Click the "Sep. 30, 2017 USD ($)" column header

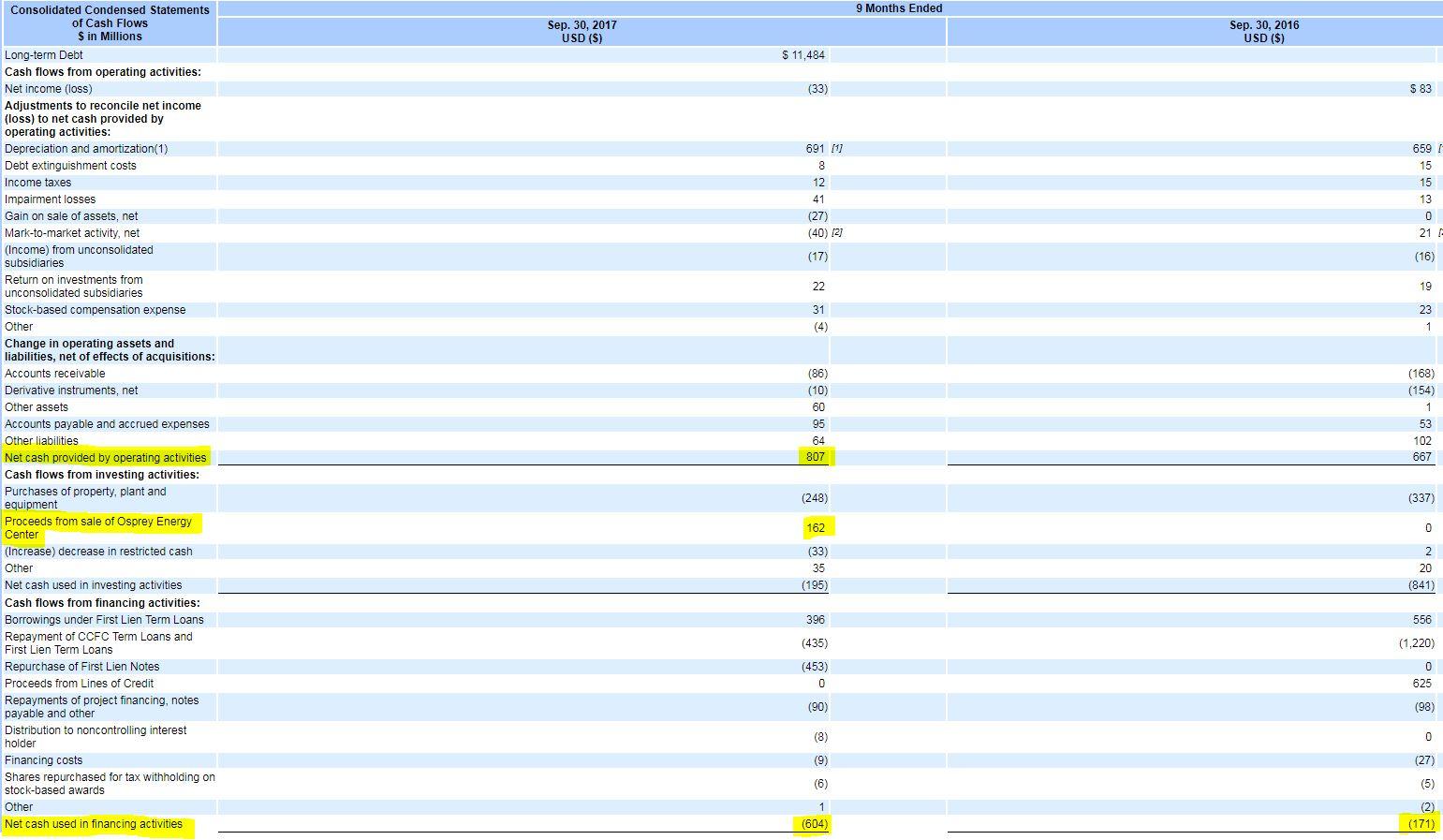(x=582, y=32)
